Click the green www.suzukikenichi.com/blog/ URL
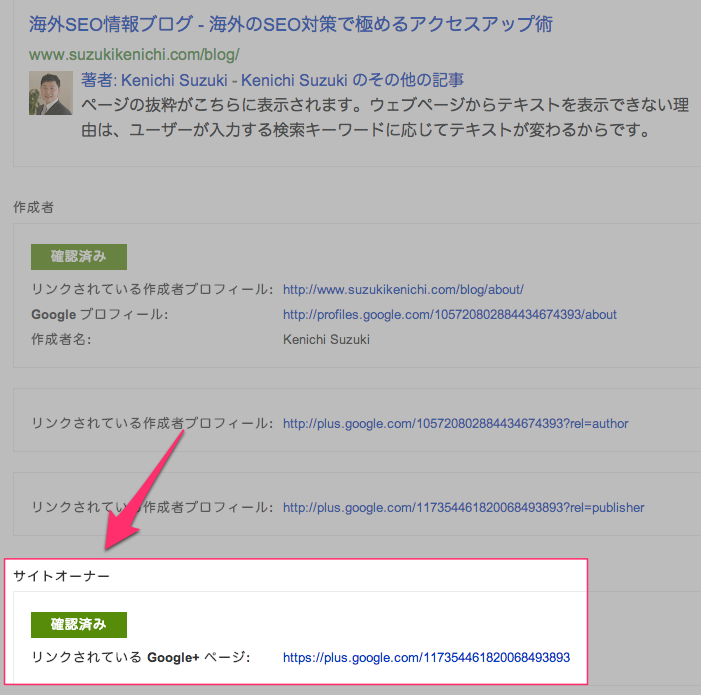This screenshot has width=701, height=695. pyautogui.click(x=134, y=55)
